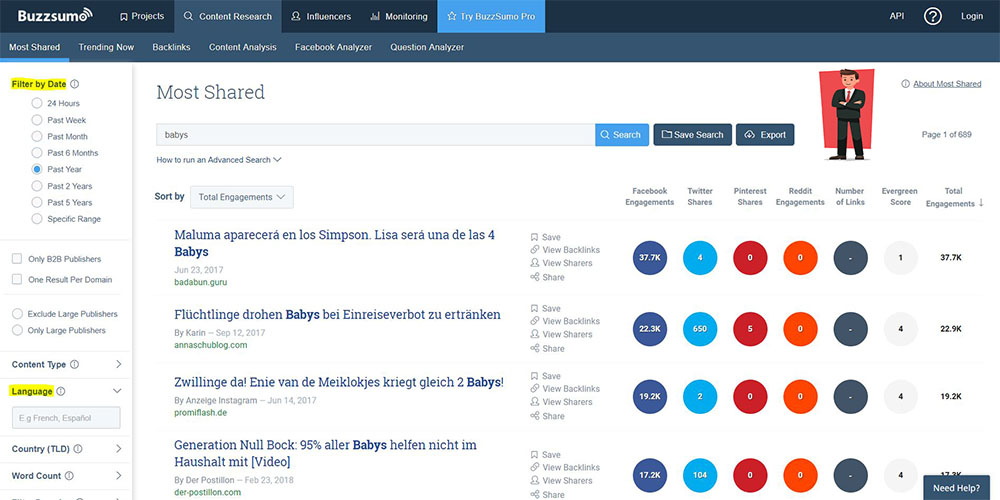Image resolution: width=1000 pixels, height=500 pixels.
Task: Click the Need Help? chat button
Action: 956,488
